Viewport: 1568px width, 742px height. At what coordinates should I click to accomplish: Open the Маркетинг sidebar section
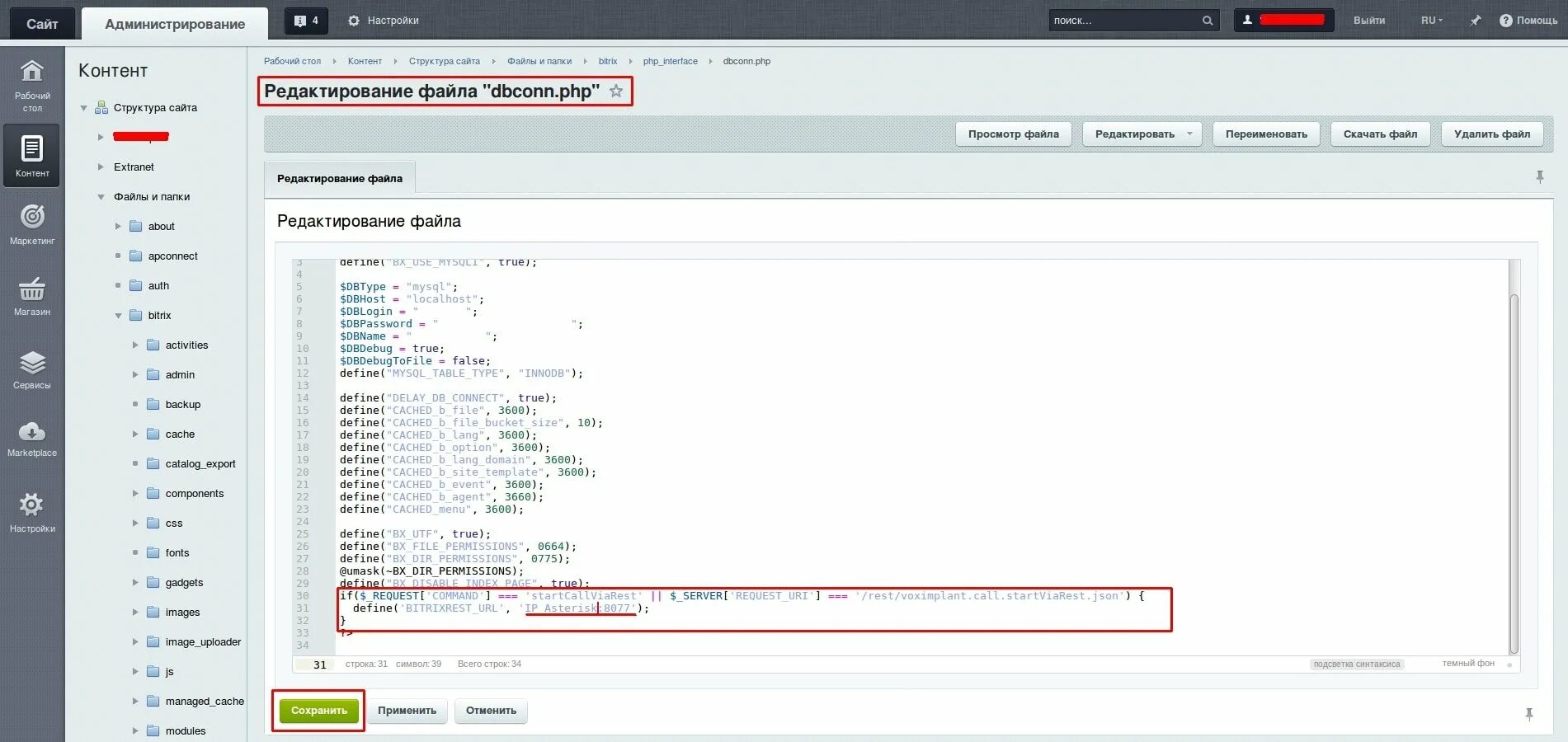coord(32,224)
